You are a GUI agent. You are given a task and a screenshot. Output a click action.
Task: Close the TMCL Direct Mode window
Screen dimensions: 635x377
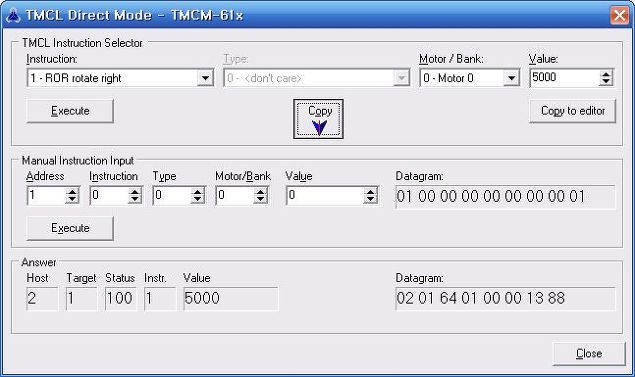tap(620, 15)
